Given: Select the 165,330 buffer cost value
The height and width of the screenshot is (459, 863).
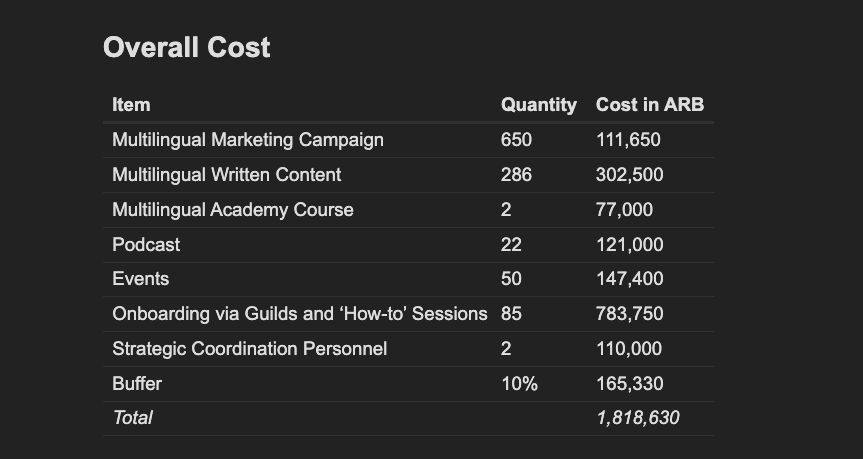Looking at the screenshot, I should [629, 384].
